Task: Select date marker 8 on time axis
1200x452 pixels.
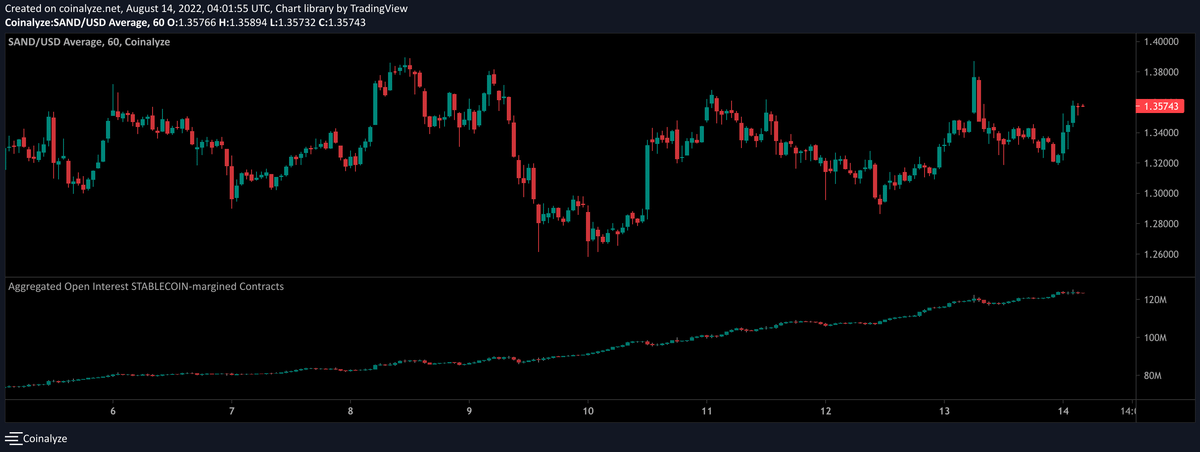Action: (x=350, y=410)
